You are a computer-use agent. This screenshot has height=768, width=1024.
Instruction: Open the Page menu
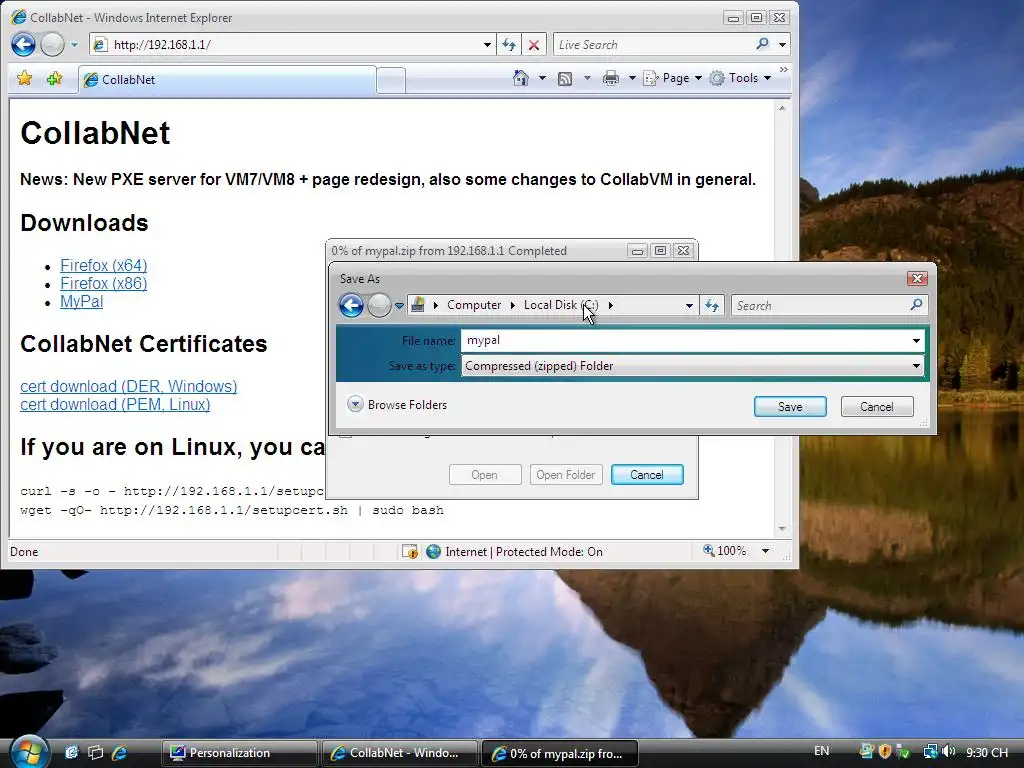[x=673, y=78]
